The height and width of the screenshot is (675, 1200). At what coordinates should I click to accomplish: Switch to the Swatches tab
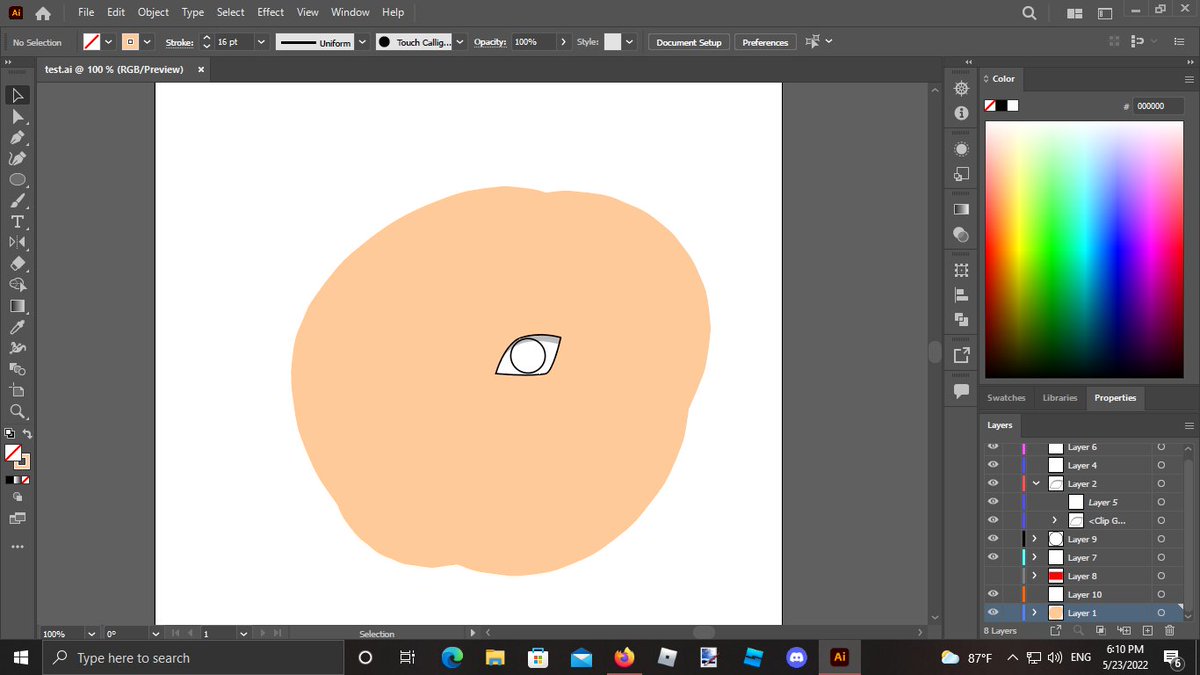click(1006, 398)
